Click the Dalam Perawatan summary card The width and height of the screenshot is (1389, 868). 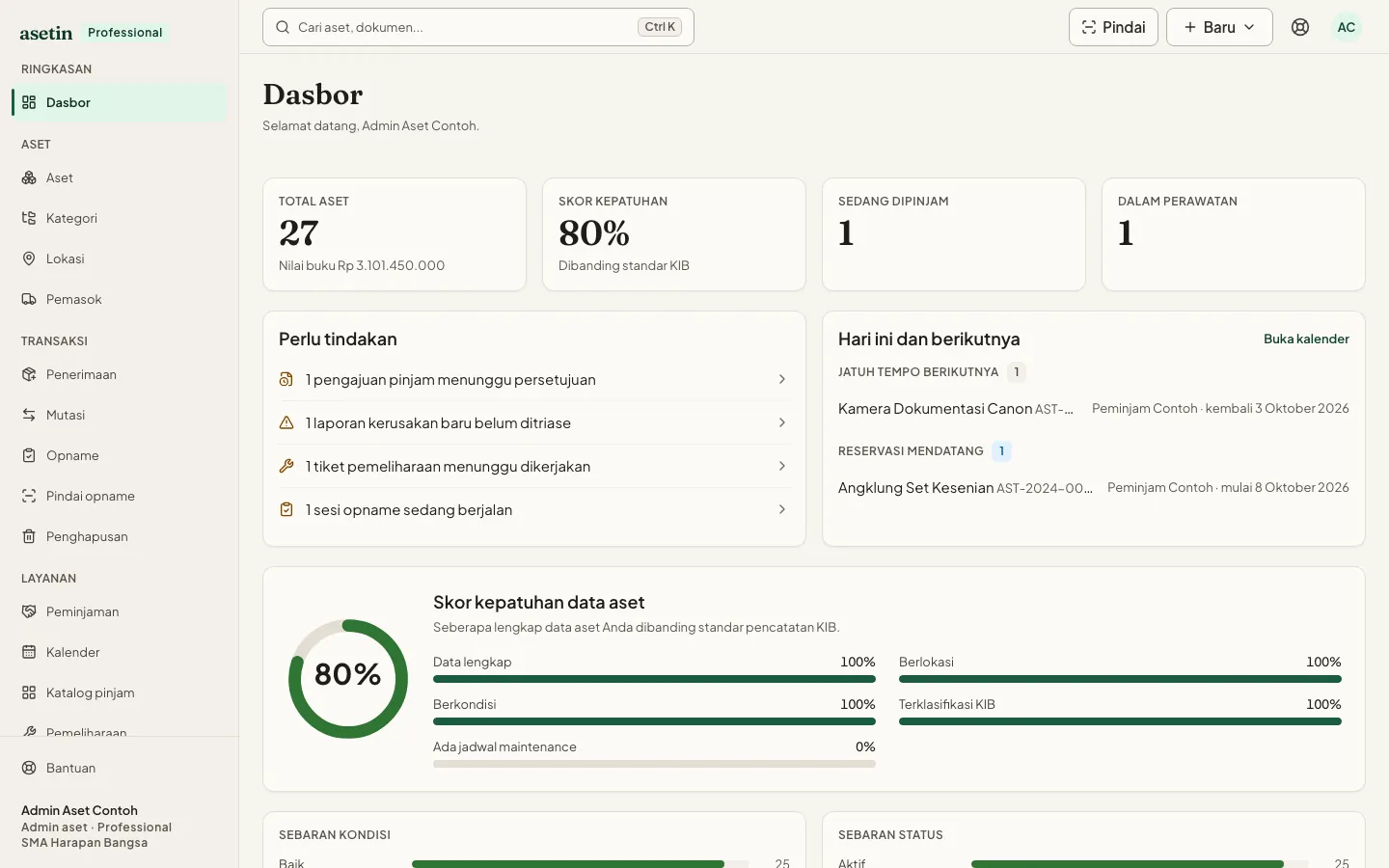pyautogui.click(x=1234, y=234)
